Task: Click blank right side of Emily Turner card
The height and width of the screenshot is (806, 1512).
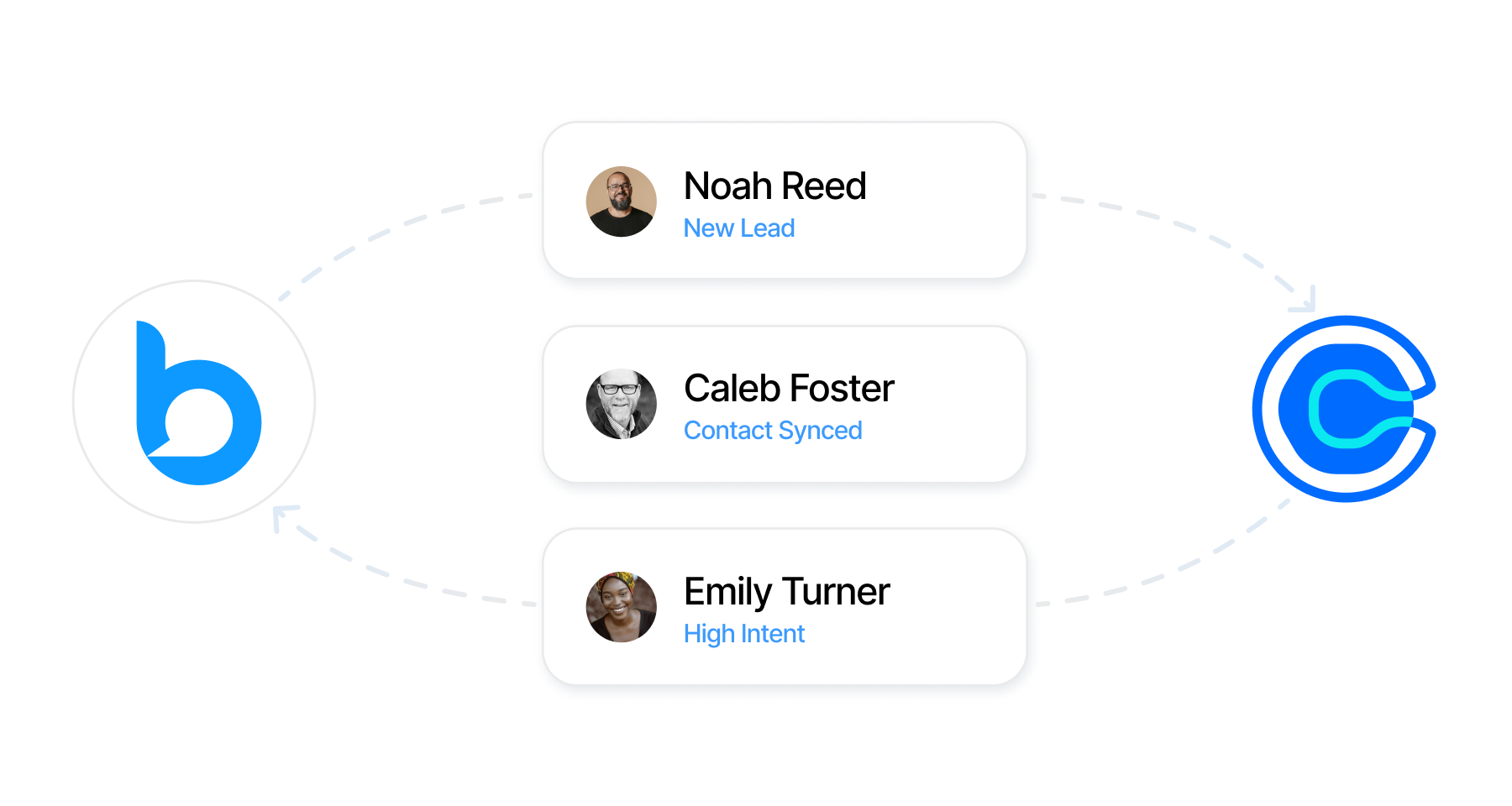Action: point(958,608)
